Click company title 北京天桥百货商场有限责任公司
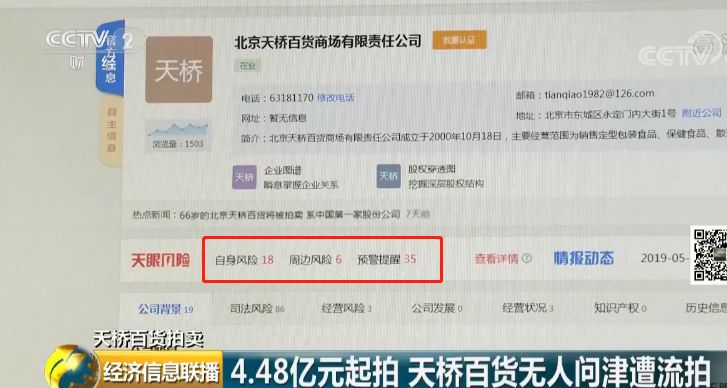Image resolution: width=727 pixels, height=388 pixels. tap(328, 42)
